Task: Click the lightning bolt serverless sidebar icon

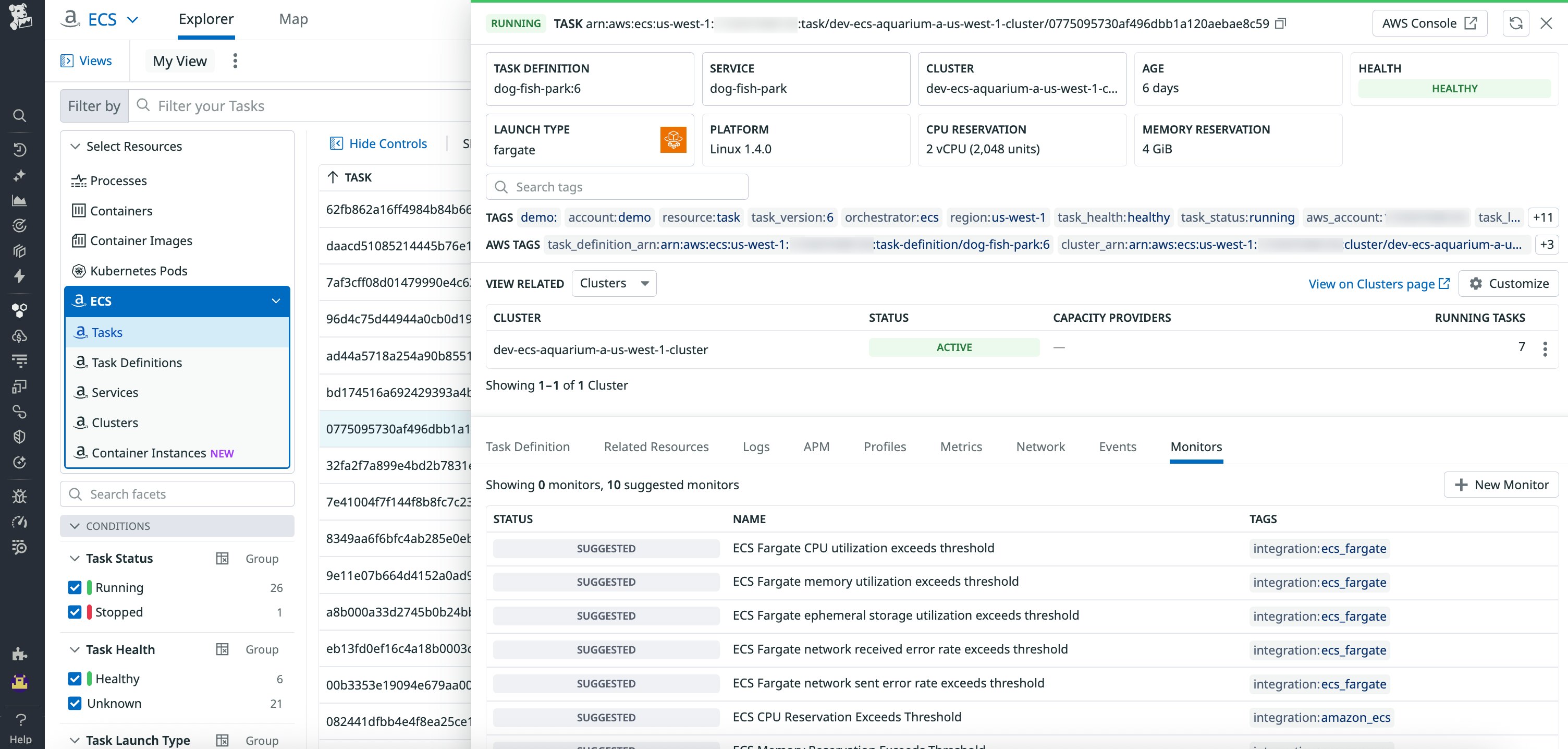Action: [20, 276]
